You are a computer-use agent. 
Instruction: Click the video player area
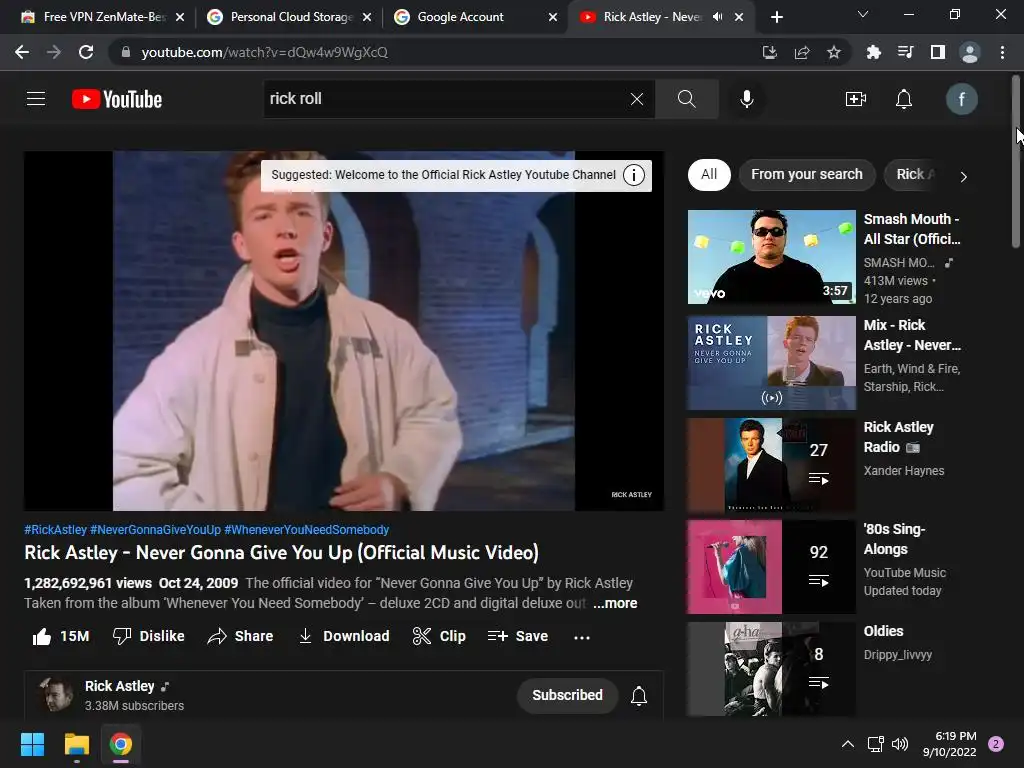click(344, 331)
